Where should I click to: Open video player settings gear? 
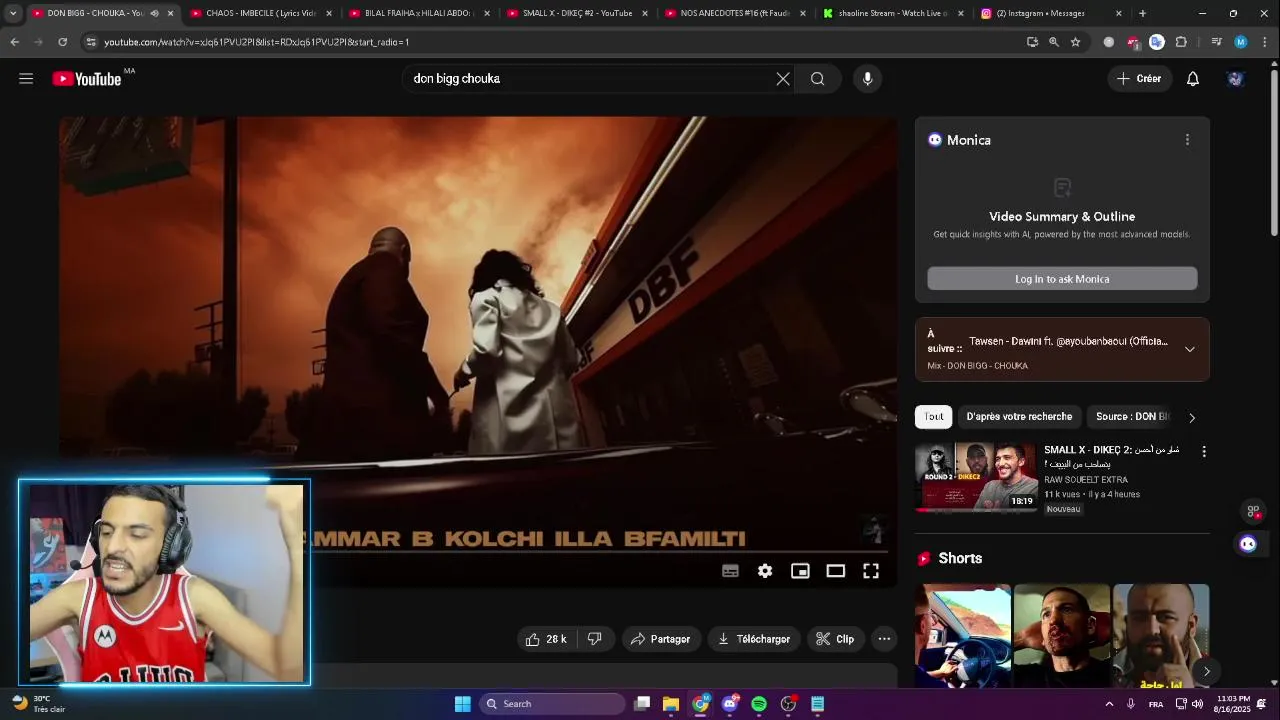pyautogui.click(x=765, y=571)
